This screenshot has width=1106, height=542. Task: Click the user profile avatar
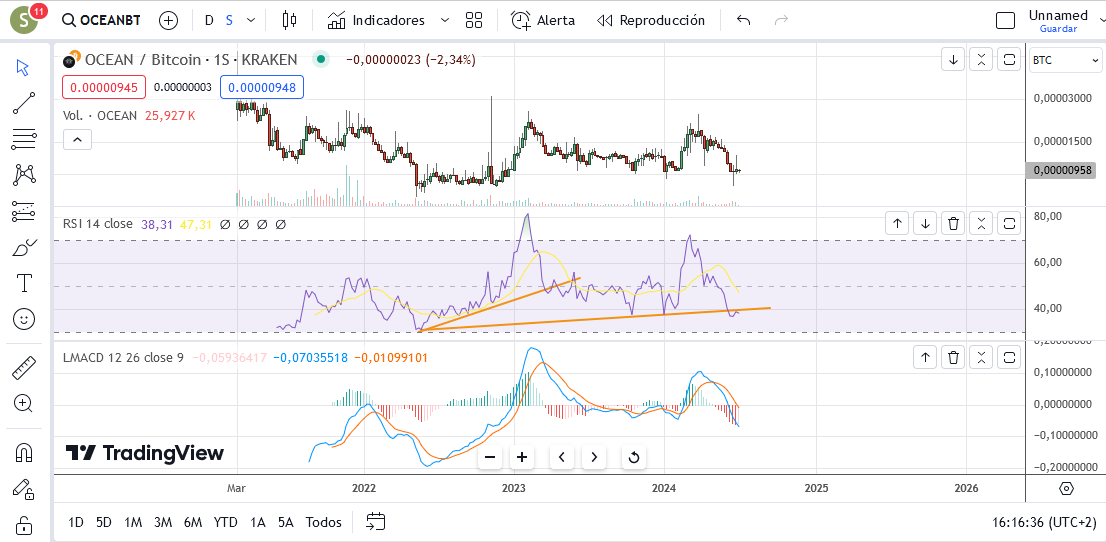(25, 20)
